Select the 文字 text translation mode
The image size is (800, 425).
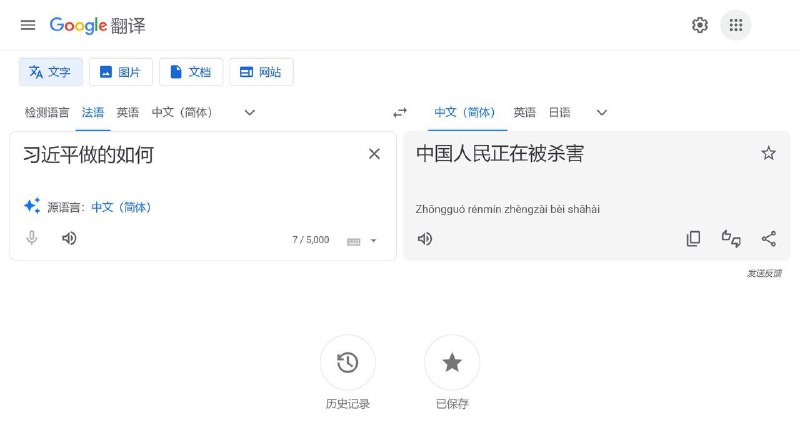pos(51,72)
